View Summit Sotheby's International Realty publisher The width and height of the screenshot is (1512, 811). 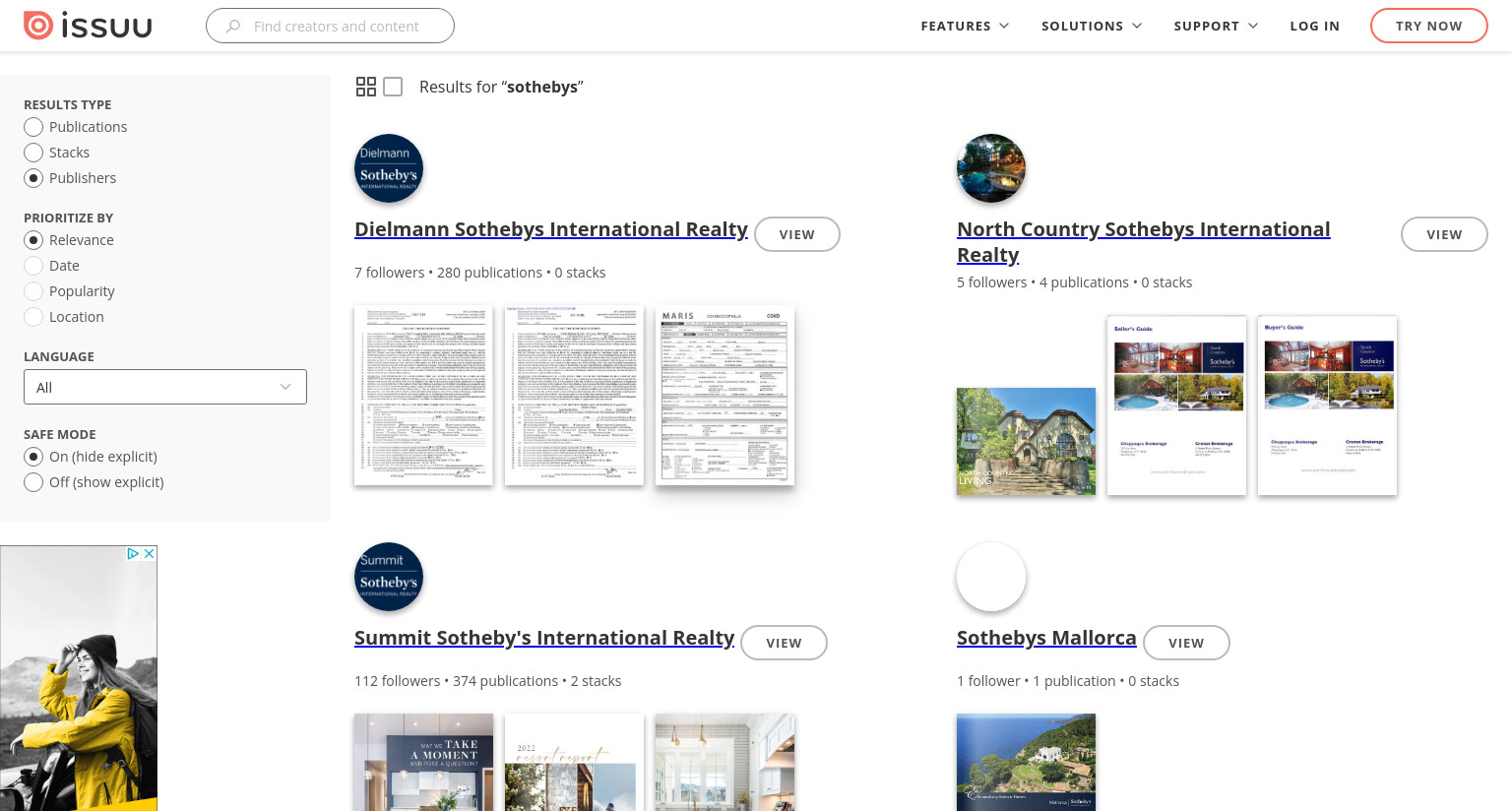coord(784,643)
